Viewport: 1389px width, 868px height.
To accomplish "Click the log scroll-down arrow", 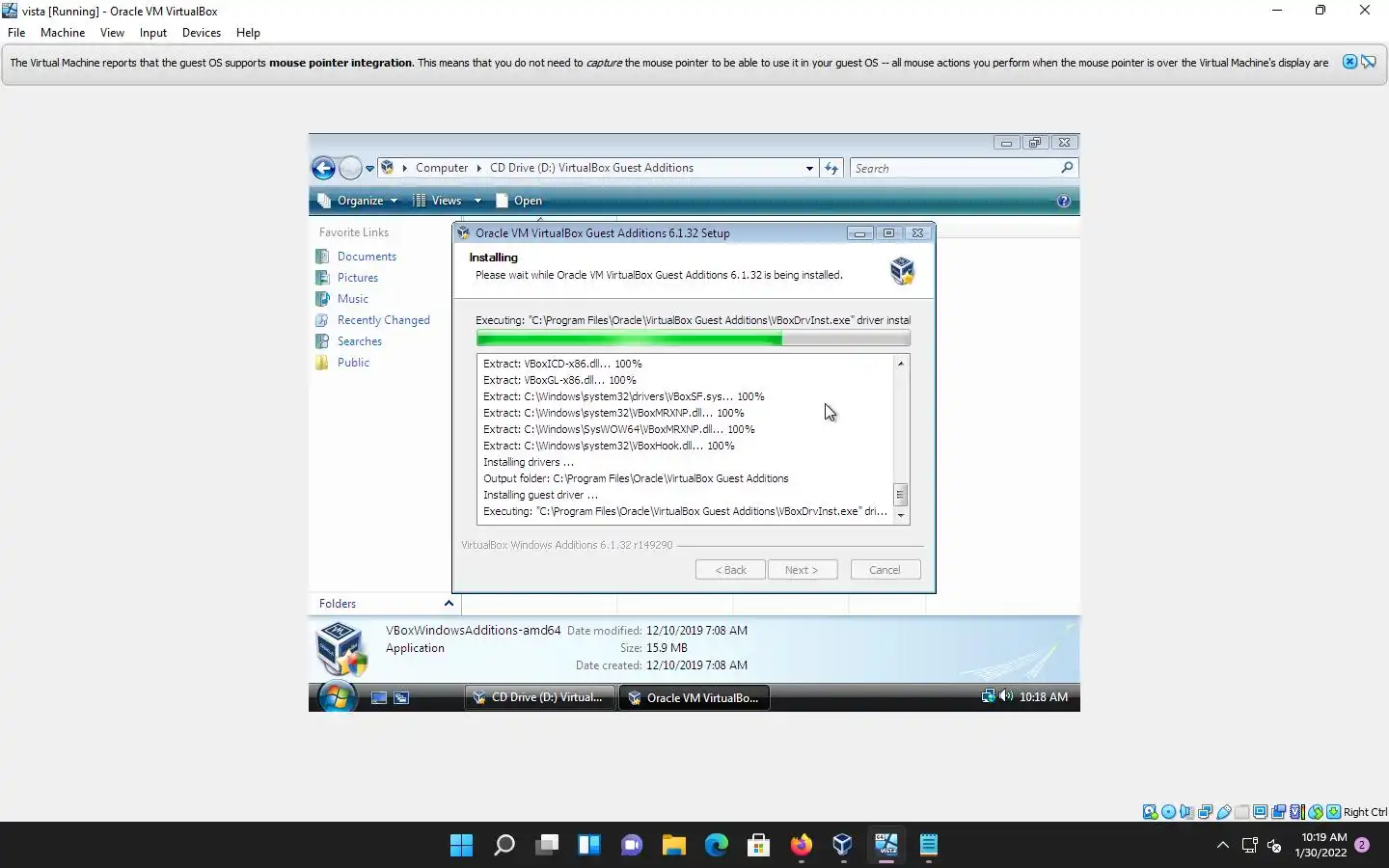I will pyautogui.click(x=900, y=516).
